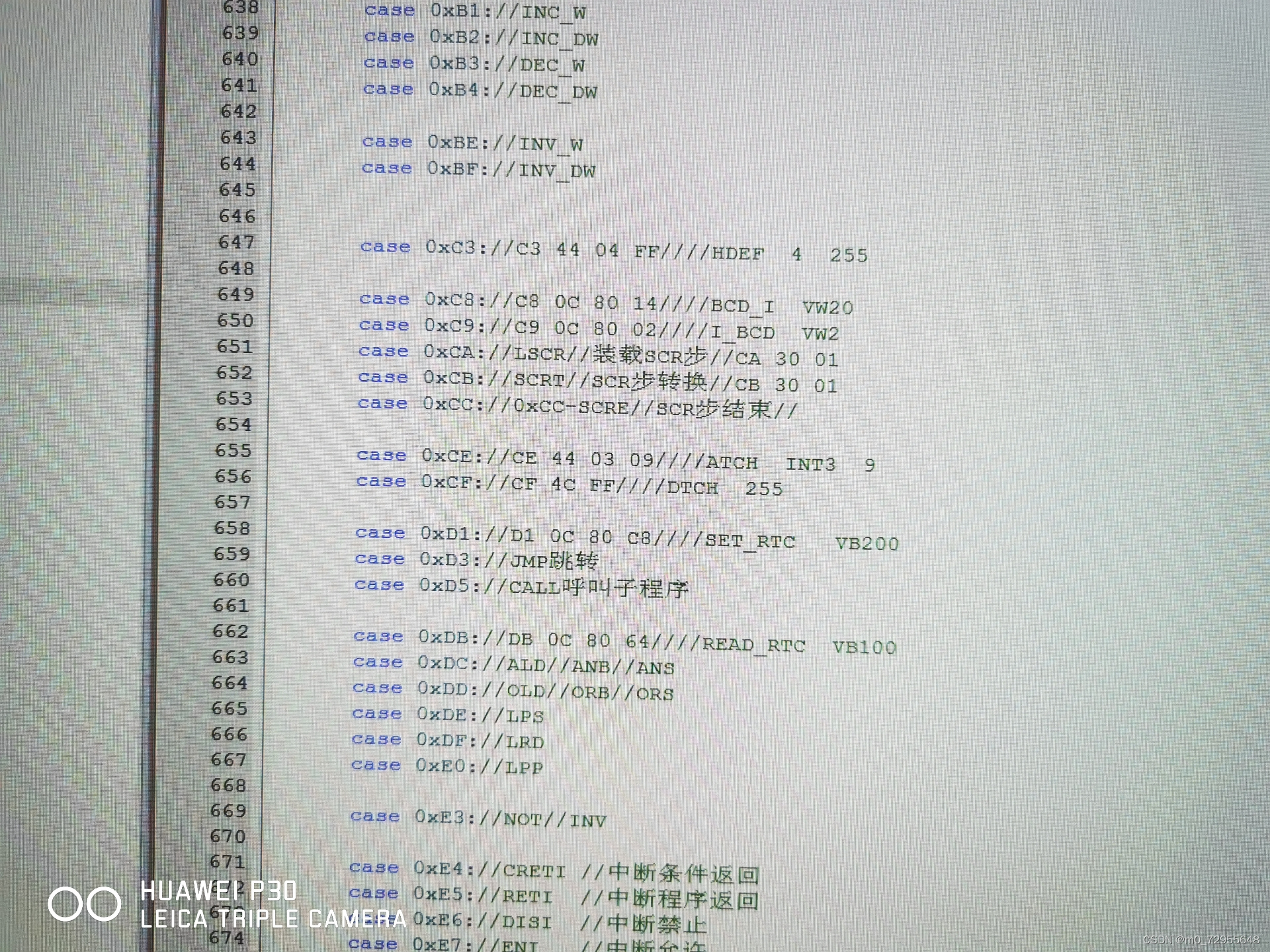
Task: Click the 0xB1 INC_W case line
Action: click(x=474, y=11)
